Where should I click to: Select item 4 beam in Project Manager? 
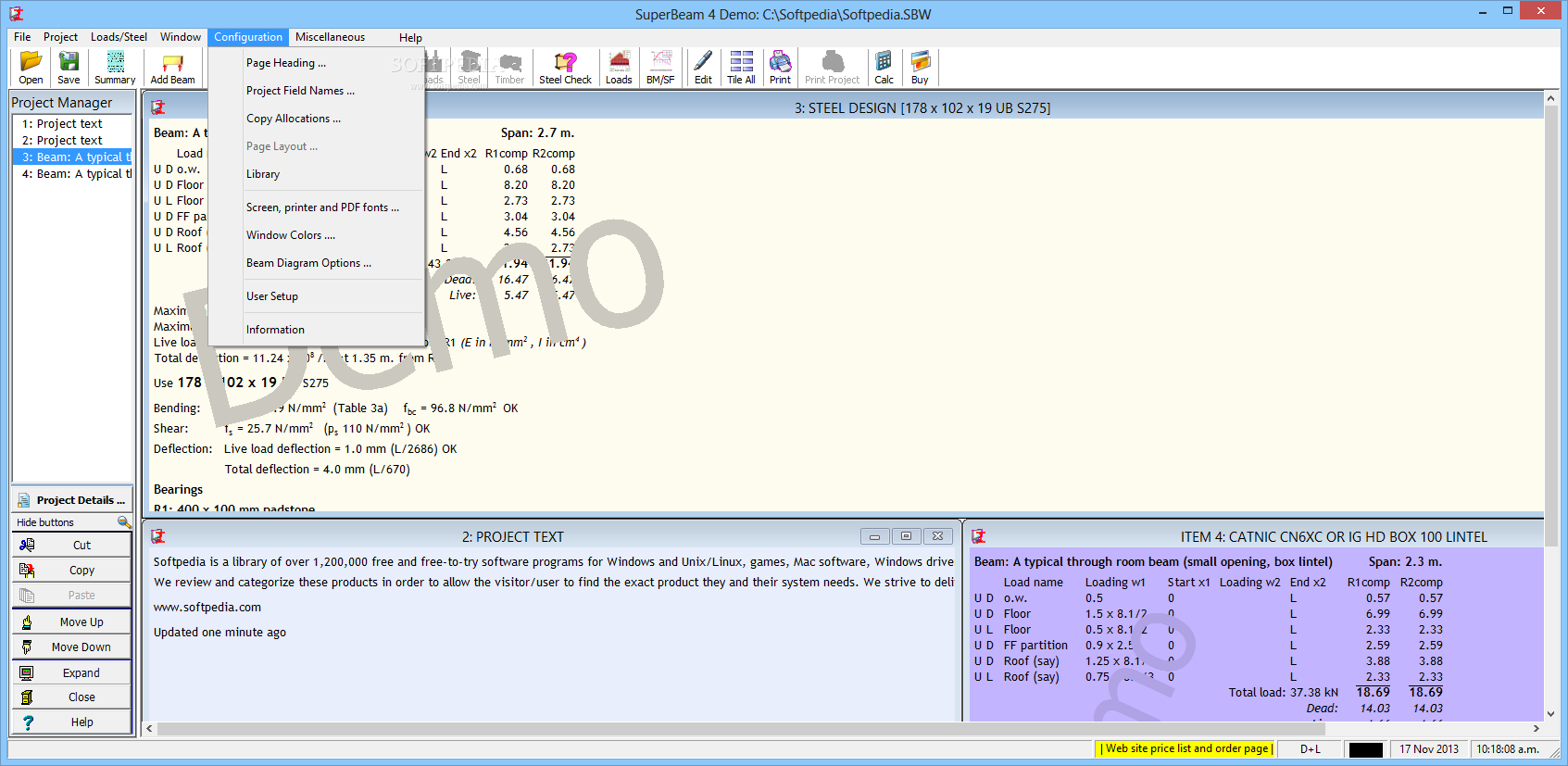(x=72, y=173)
